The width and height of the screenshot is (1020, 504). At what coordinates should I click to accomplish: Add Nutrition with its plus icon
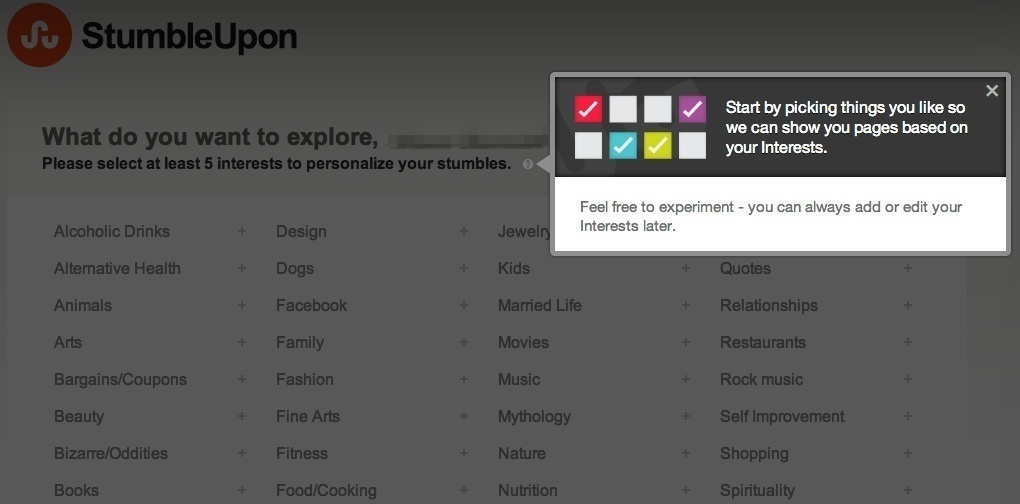click(686, 490)
